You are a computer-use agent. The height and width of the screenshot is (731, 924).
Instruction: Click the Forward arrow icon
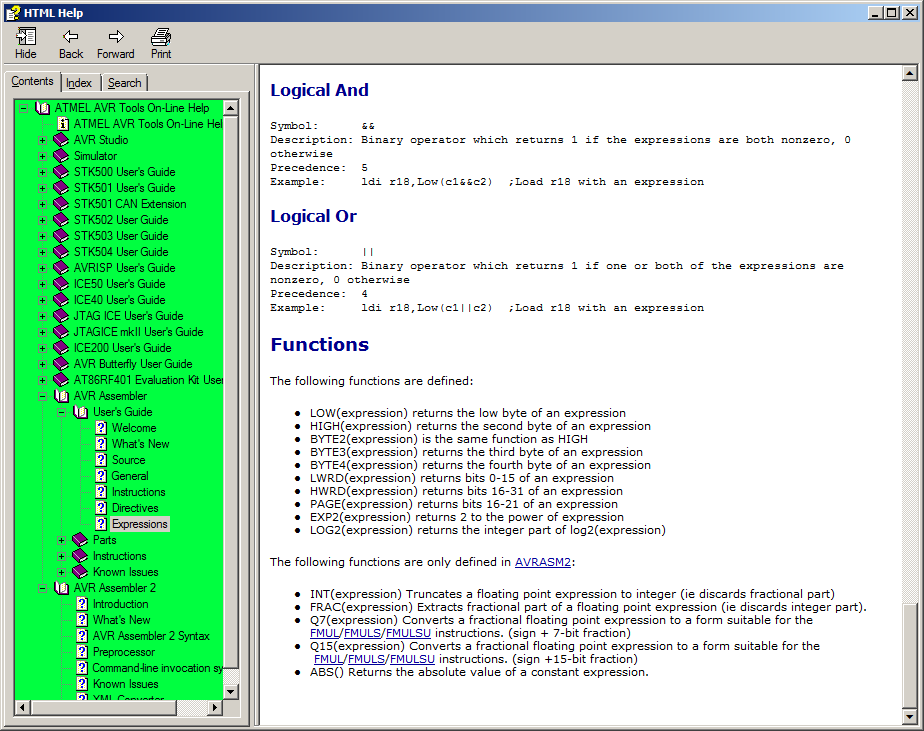tap(116, 37)
